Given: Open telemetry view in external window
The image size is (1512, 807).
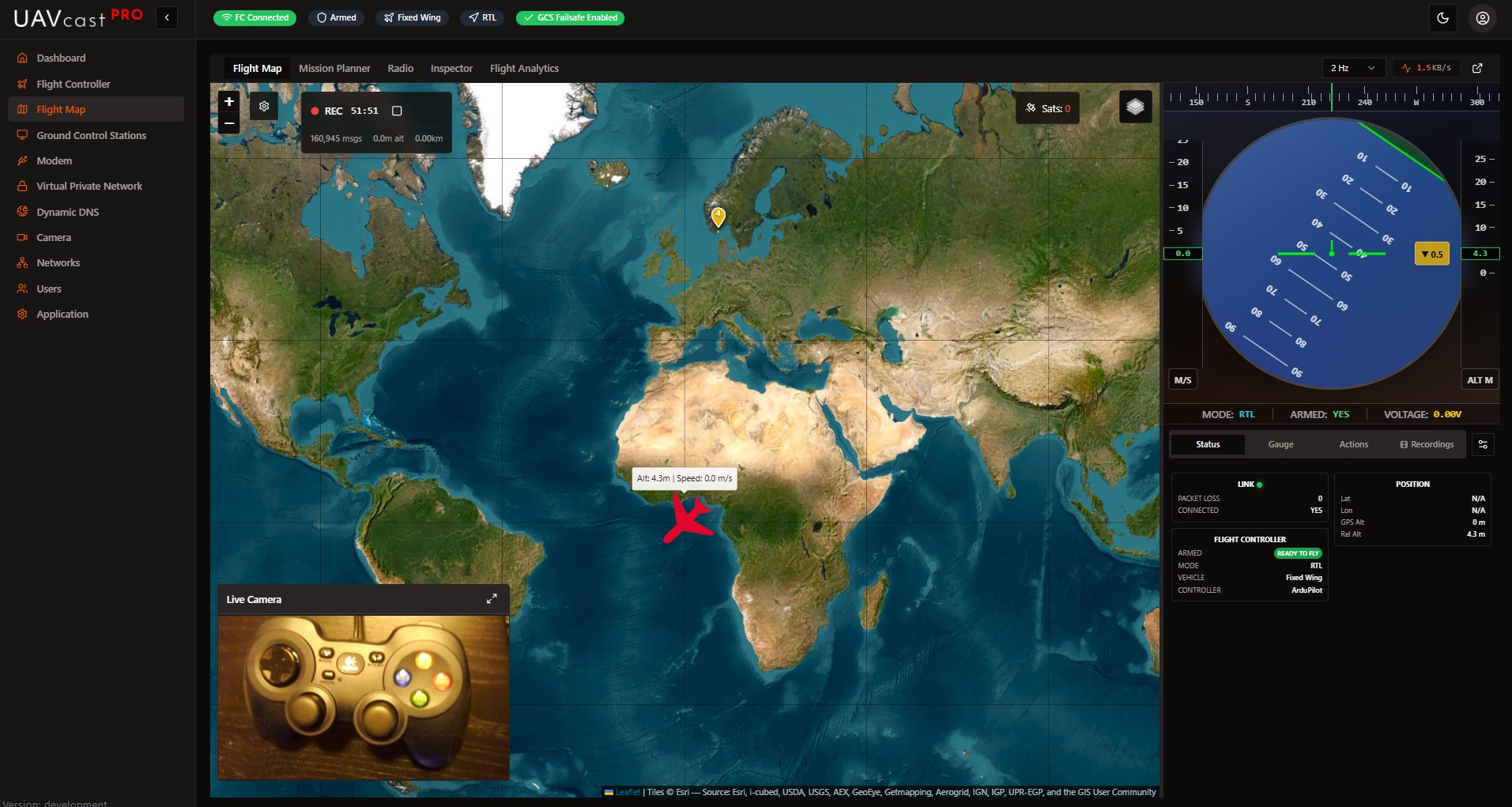Looking at the screenshot, I should 1476,68.
